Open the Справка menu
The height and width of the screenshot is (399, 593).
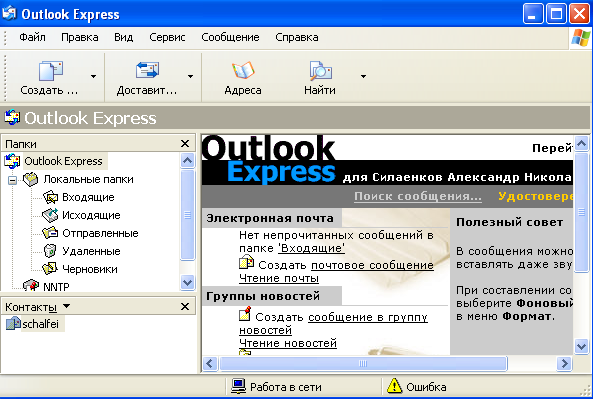297,37
